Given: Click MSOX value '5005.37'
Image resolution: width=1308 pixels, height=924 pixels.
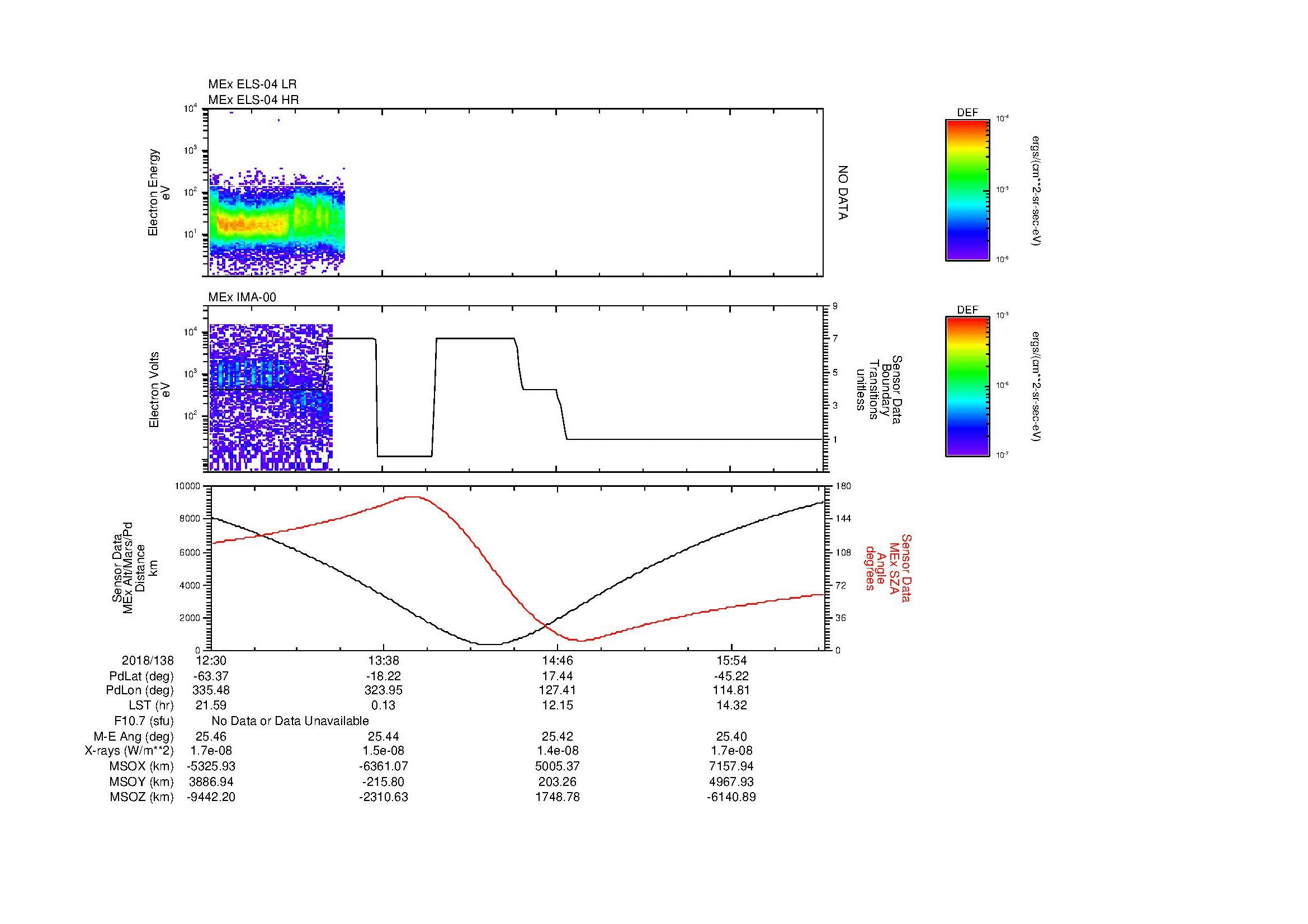Looking at the screenshot, I should [558, 766].
